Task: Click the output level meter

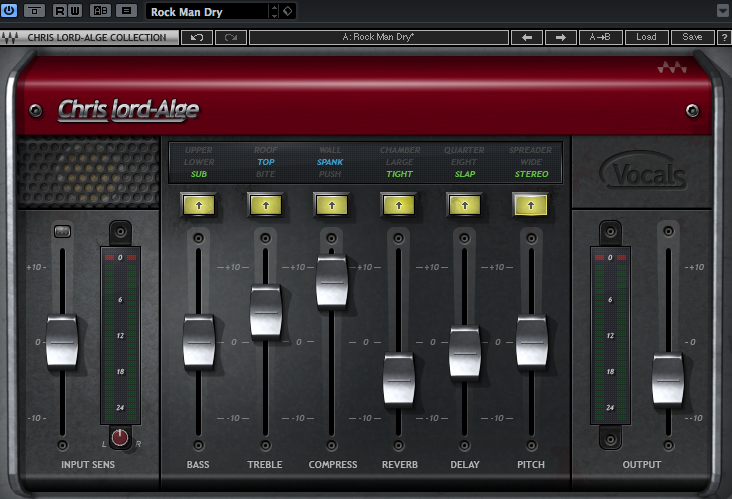Action: (610, 335)
